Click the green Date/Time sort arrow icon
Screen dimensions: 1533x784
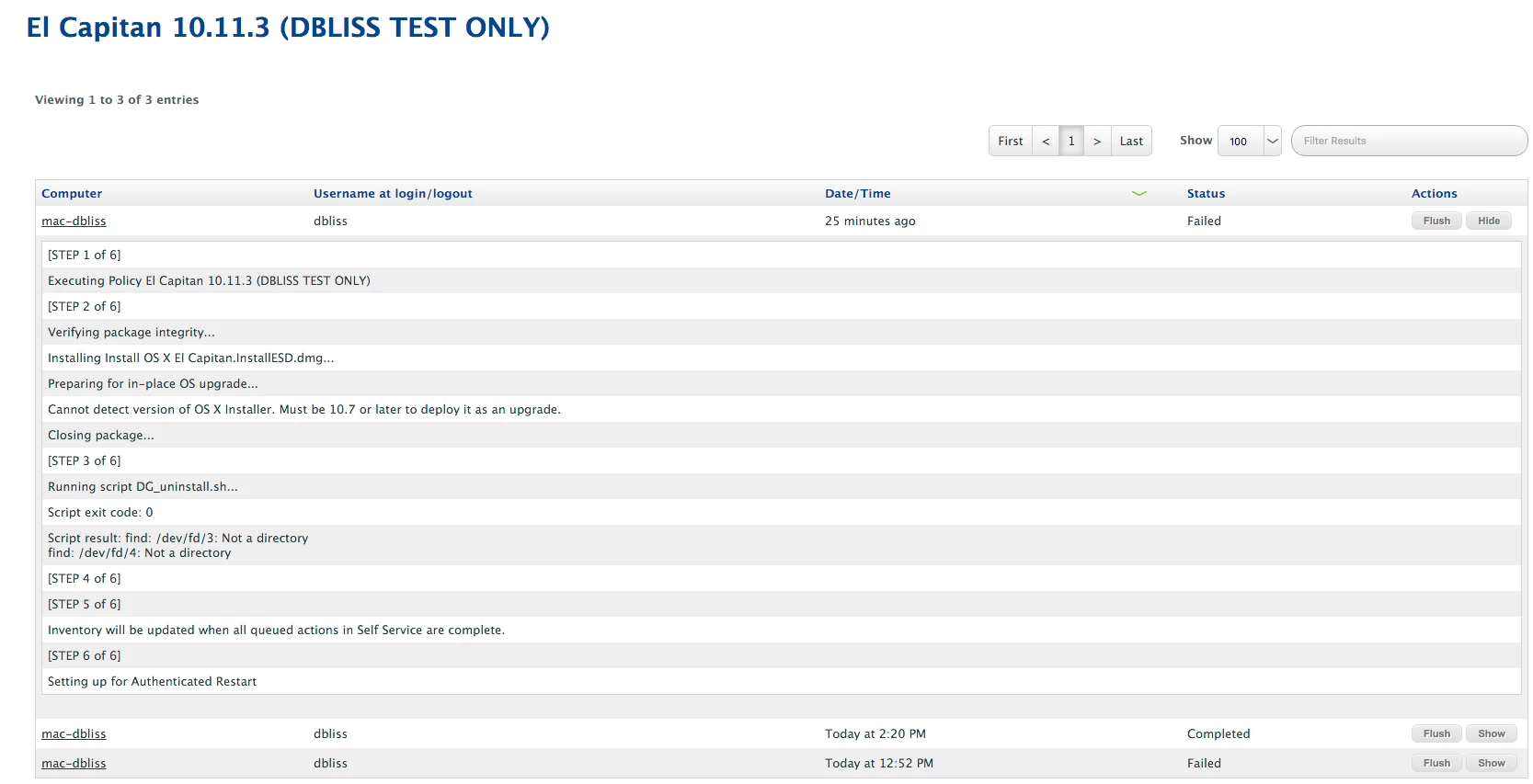point(1138,194)
